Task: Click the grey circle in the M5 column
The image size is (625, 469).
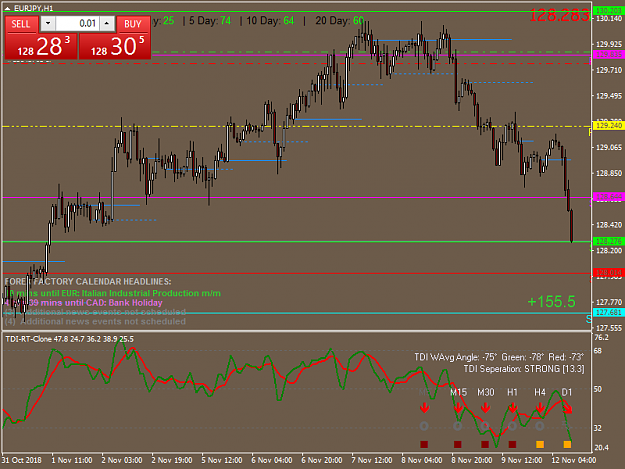Action: (x=424, y=426)
